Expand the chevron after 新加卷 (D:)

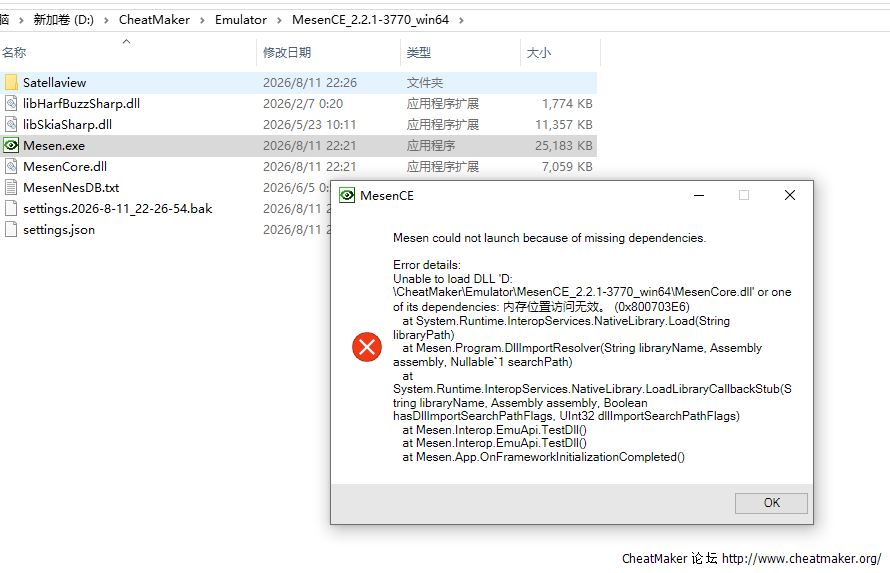tap(106, 20)
